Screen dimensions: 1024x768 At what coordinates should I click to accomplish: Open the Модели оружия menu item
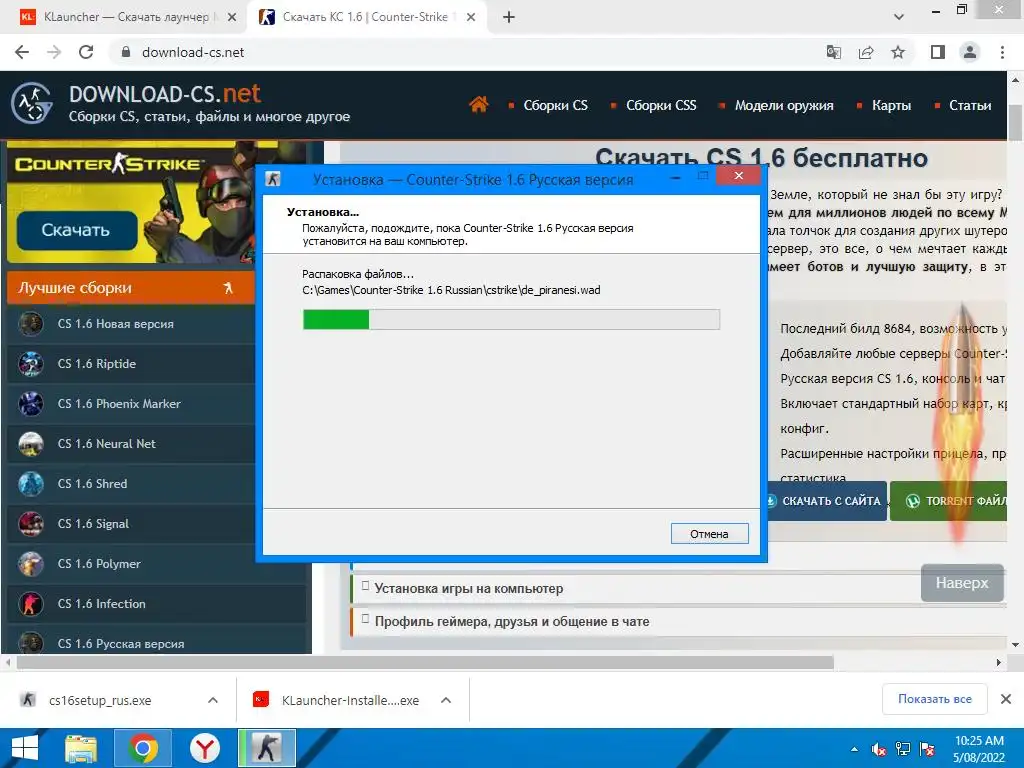tap(784, 105)
